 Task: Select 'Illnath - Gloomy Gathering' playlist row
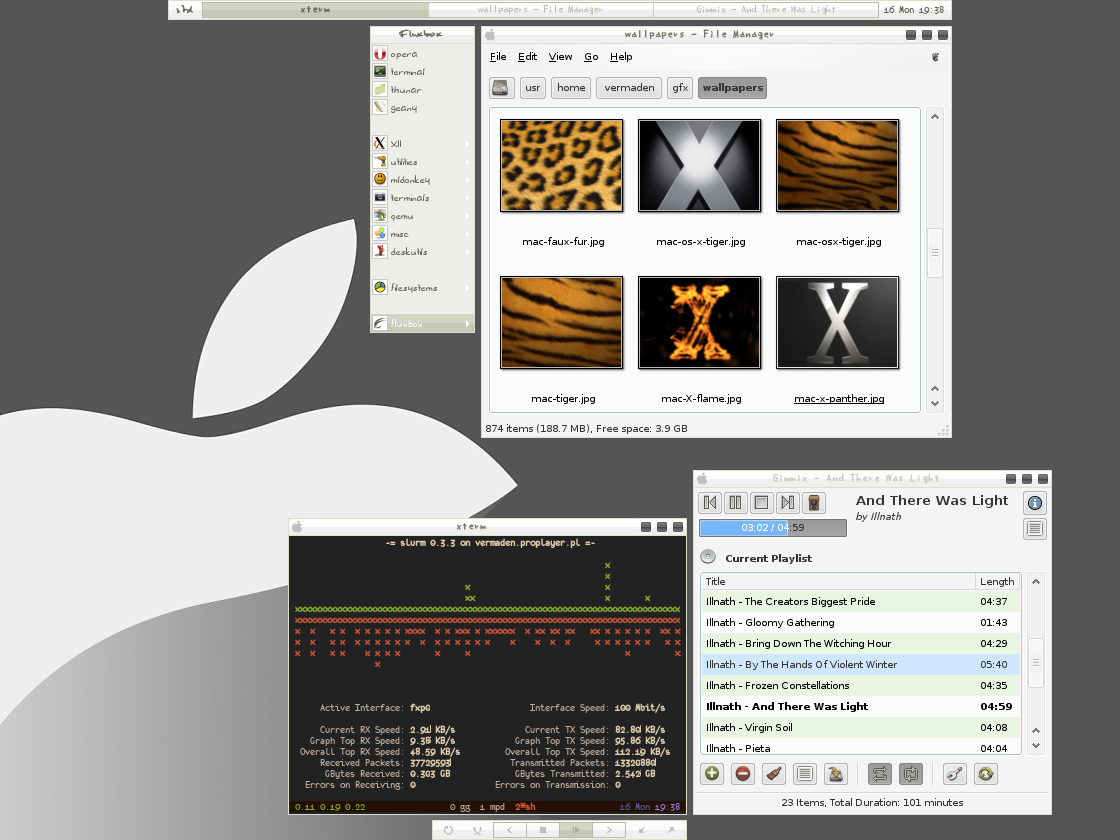point(860,622)
